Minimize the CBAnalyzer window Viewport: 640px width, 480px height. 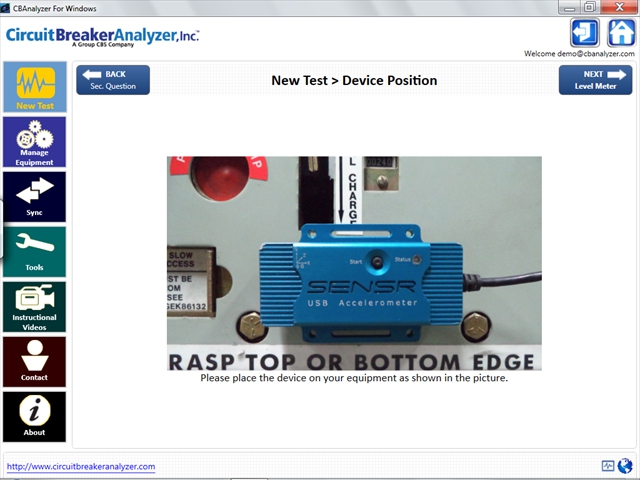[569, 7]
